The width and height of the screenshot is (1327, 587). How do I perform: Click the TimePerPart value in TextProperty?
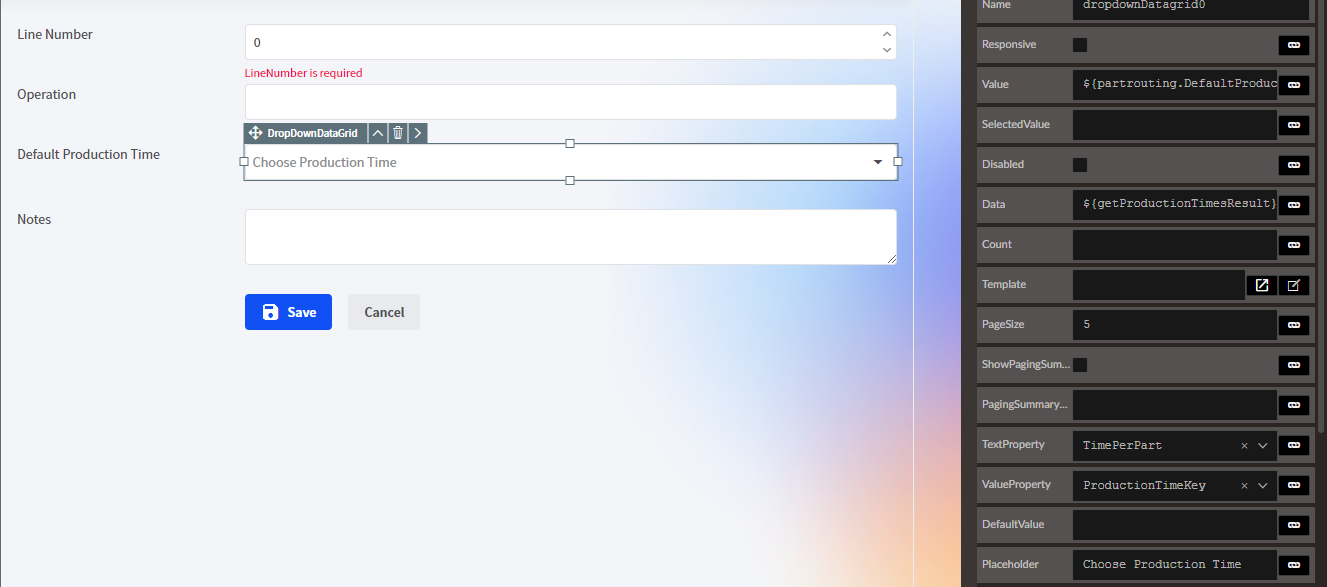coord(1122,445)
